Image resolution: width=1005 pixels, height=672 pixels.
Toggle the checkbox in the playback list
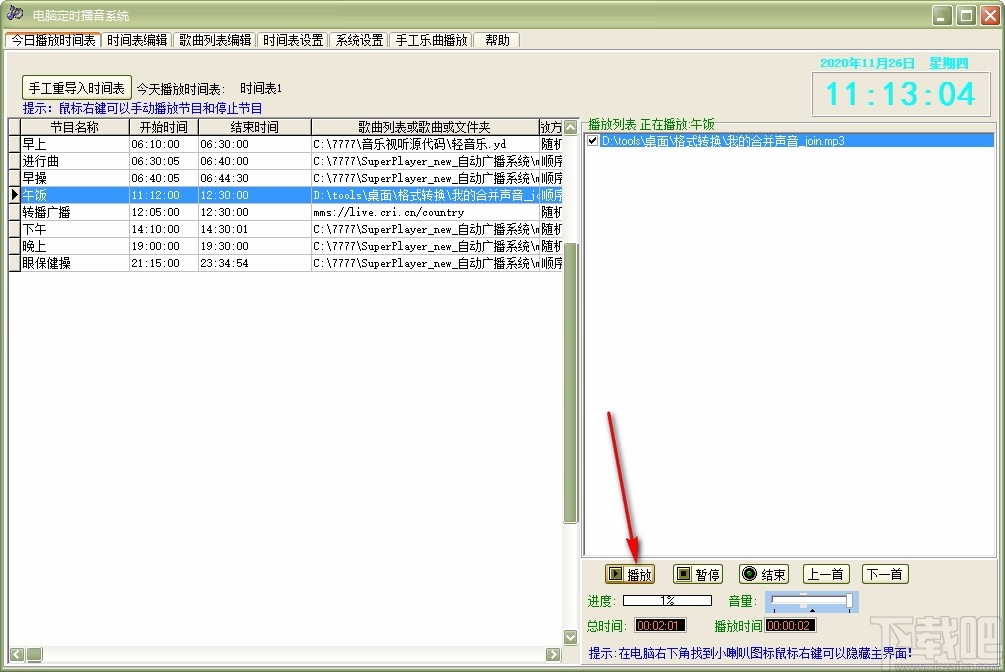click(592, 141)
